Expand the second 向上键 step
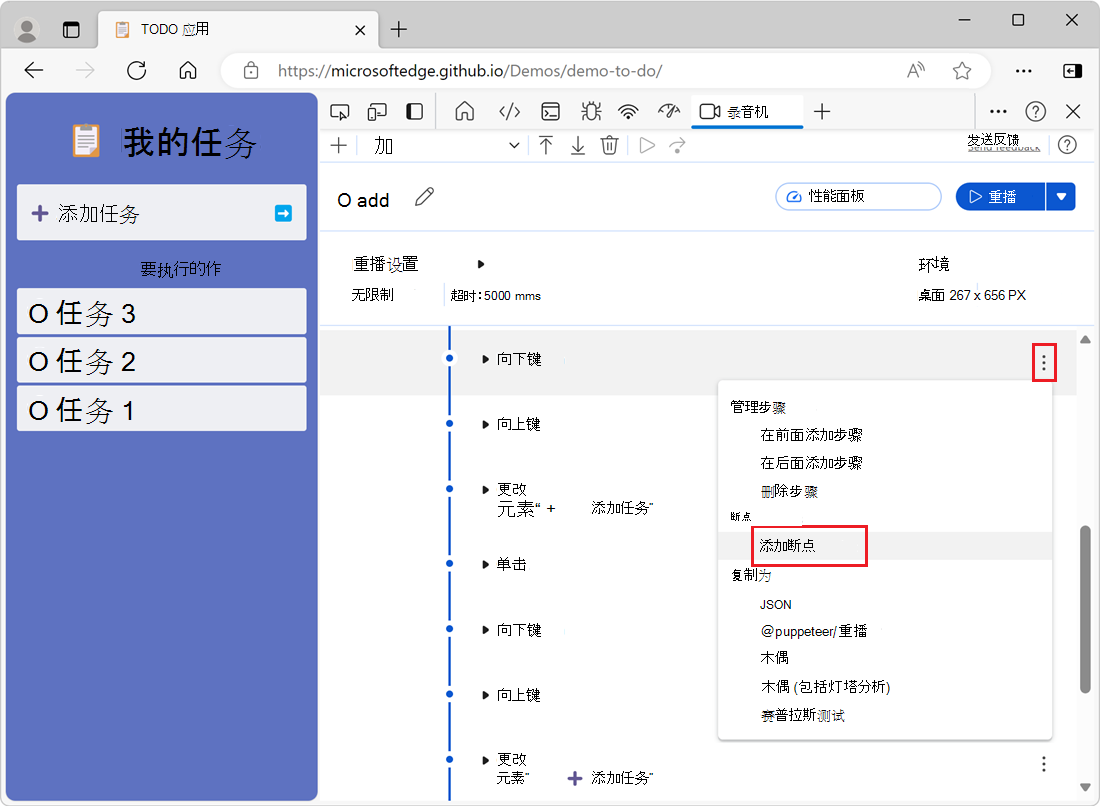1100x806 pixels. (x=485, y=695)
